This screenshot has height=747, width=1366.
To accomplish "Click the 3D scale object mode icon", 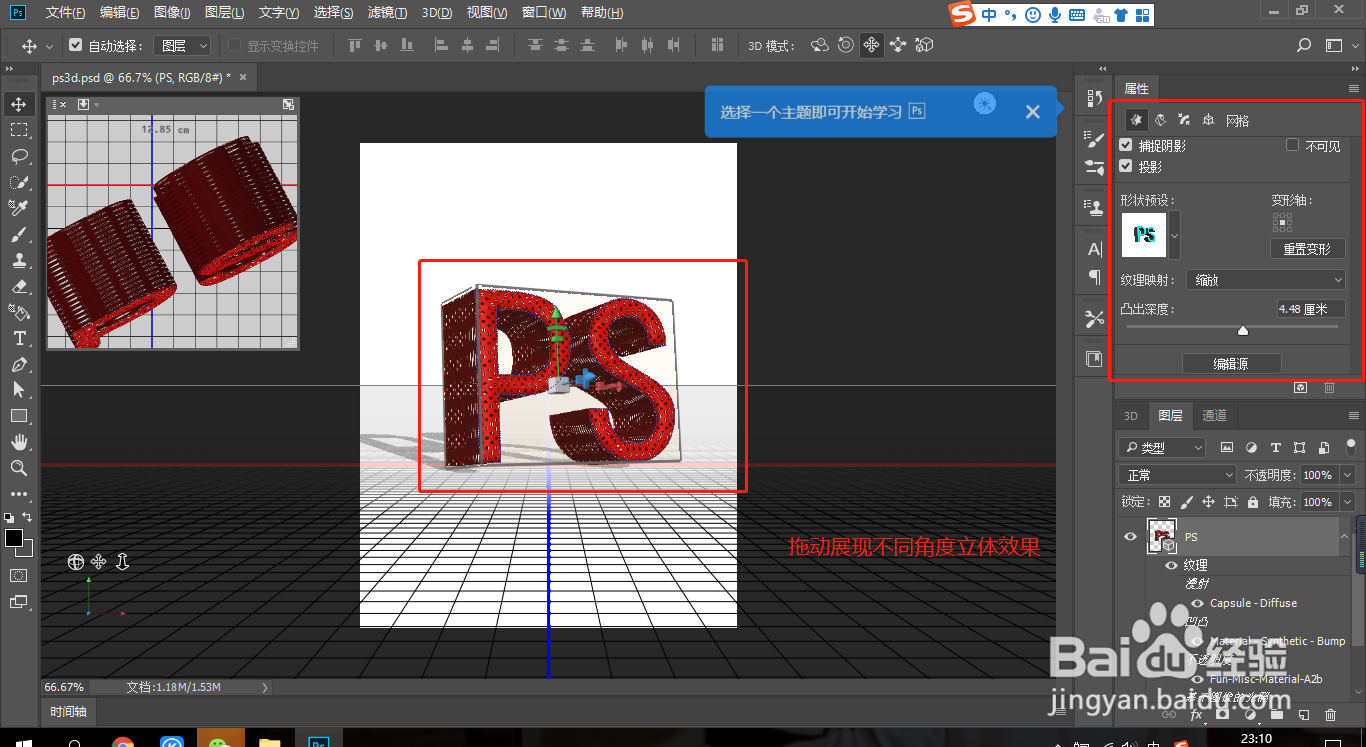I will (925, 45).
